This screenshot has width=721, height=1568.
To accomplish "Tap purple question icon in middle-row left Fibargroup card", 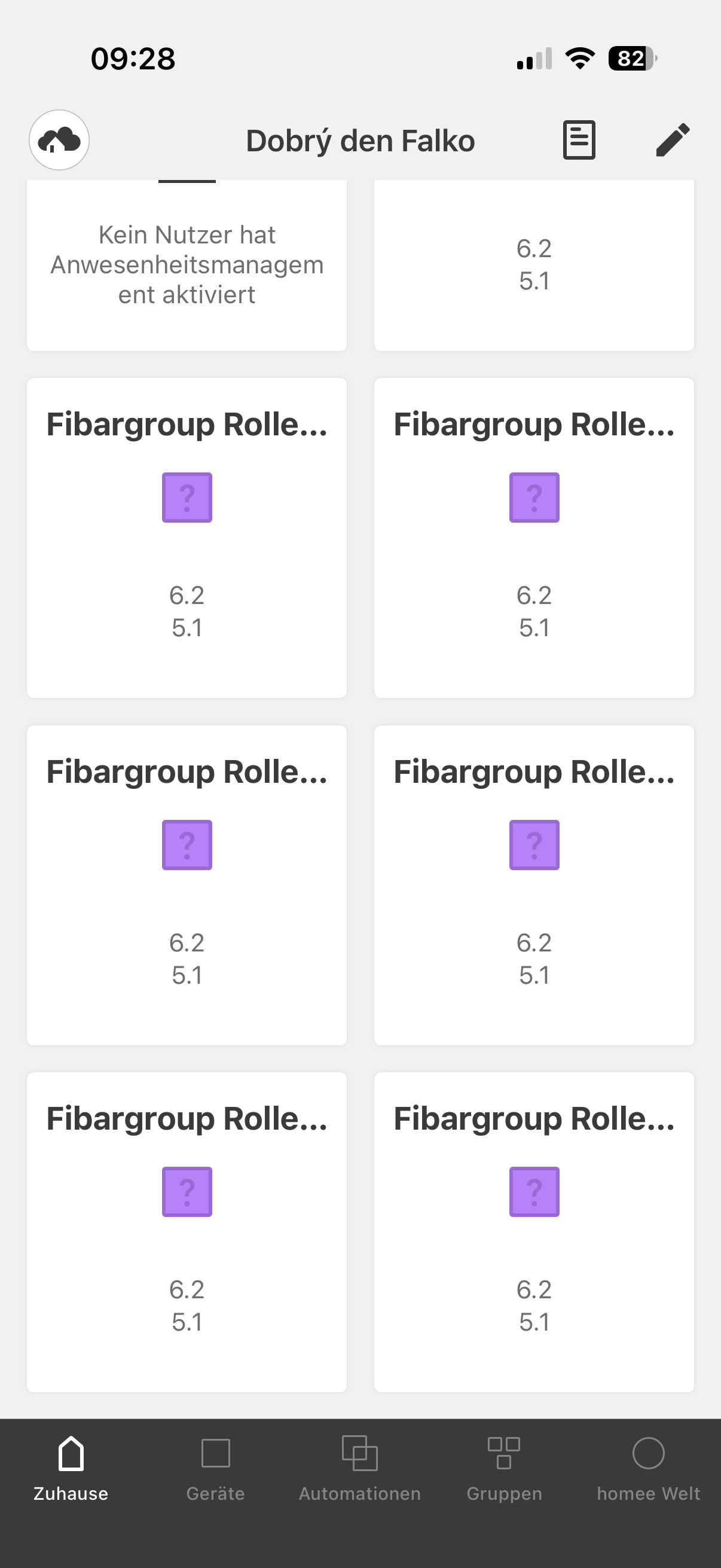I will pos(187,845).
